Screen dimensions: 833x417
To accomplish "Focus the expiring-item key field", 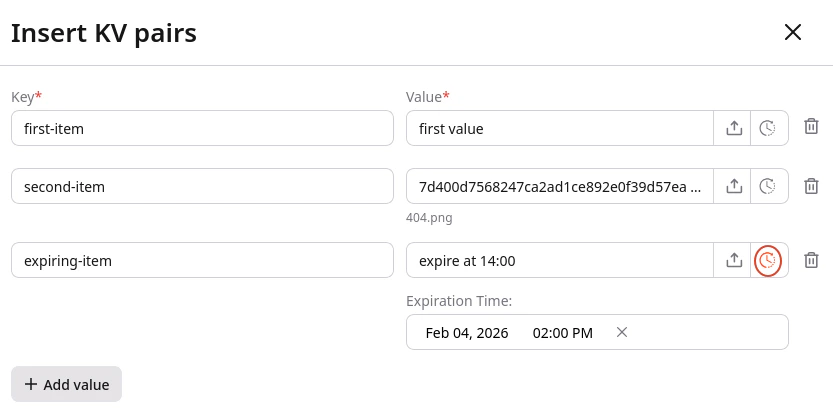I will (x=202, y=260).
